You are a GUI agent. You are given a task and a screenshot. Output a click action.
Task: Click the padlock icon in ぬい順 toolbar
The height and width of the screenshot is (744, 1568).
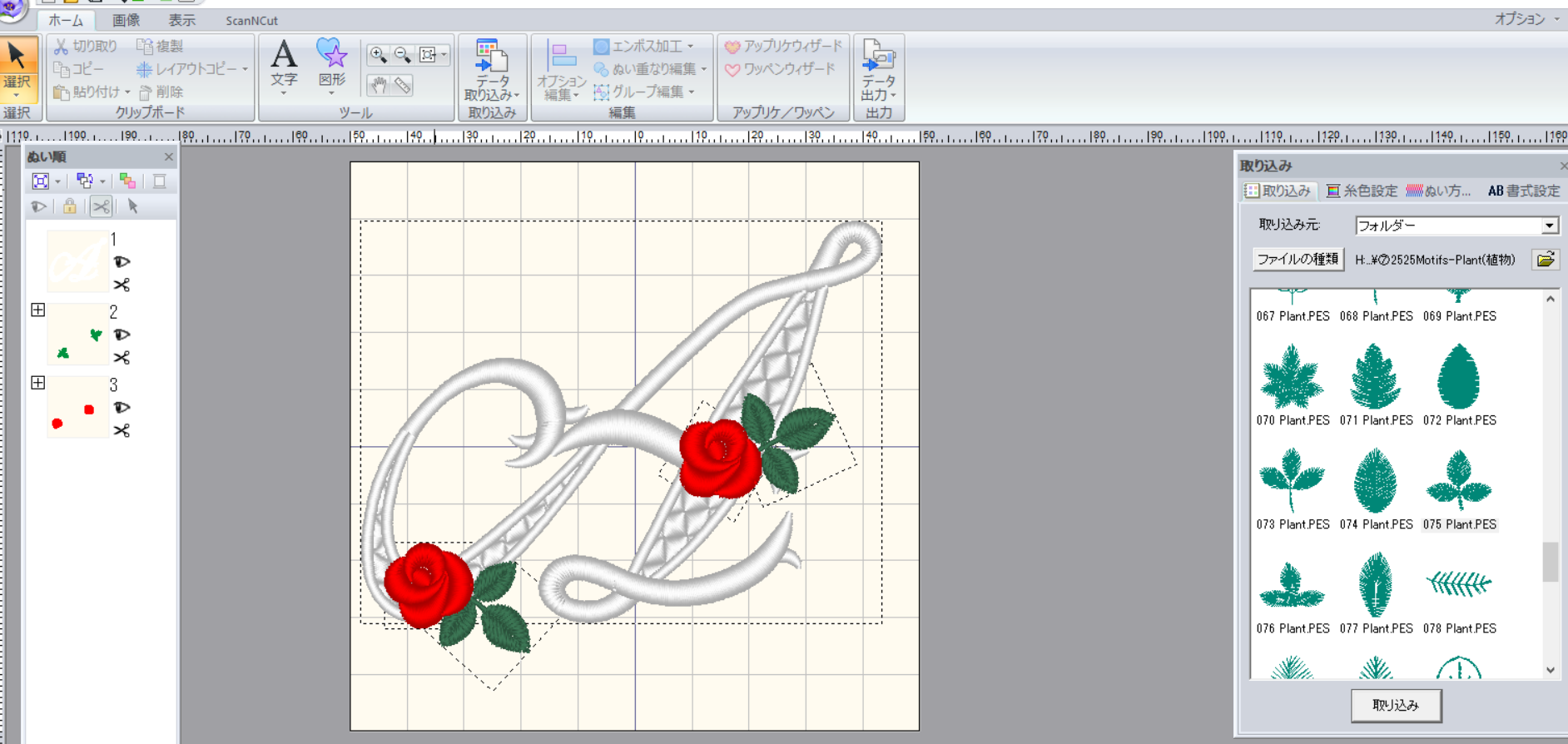tap(70, 206)
